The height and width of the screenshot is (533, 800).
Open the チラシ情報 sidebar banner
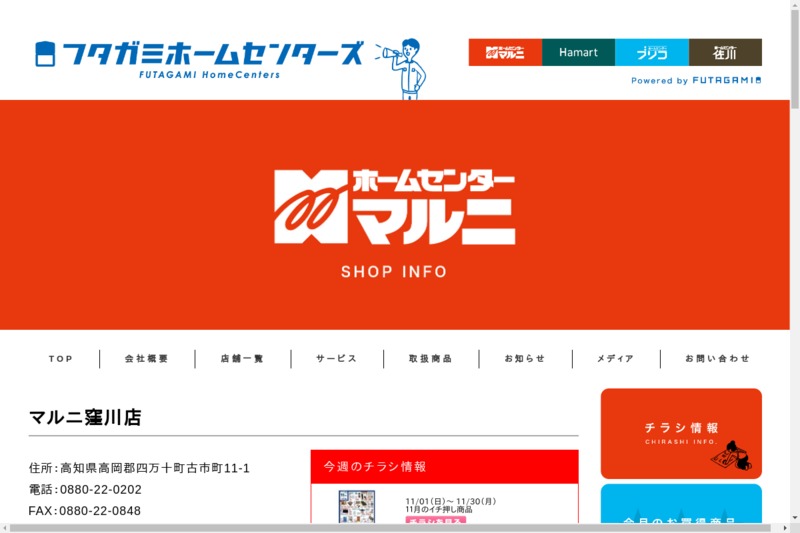(681, 434)
